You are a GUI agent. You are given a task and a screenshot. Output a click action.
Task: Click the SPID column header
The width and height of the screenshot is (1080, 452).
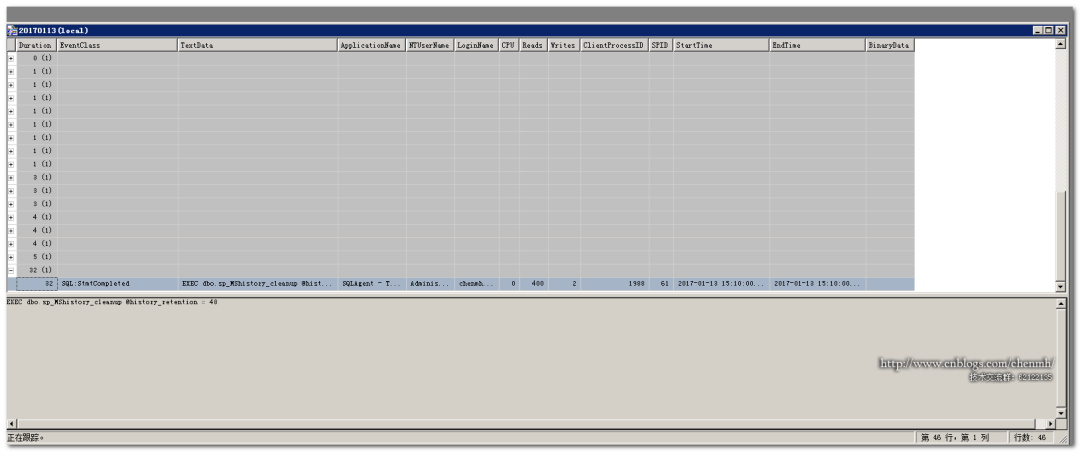[x=661, y=45]
